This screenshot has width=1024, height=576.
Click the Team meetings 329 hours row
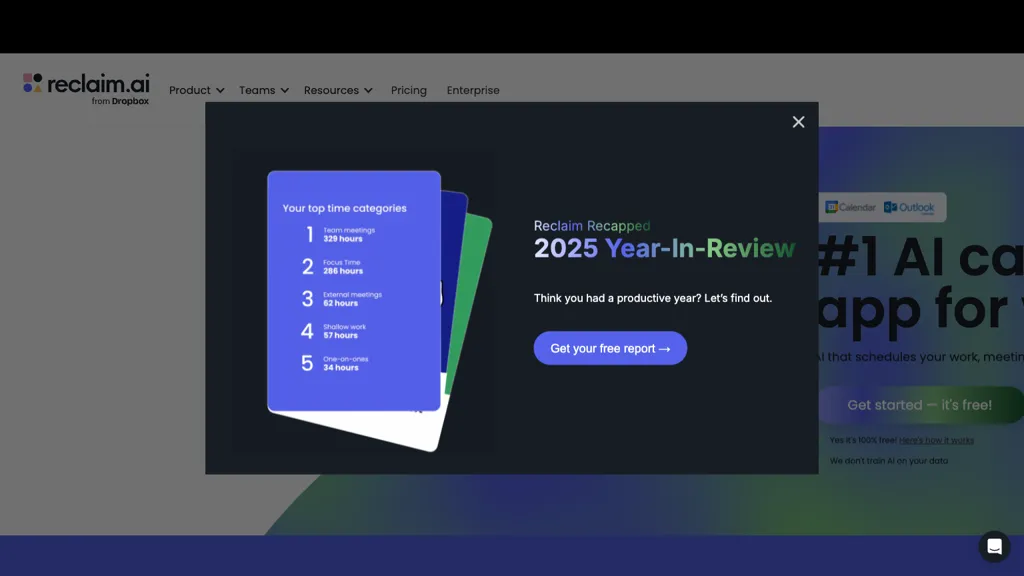[340, 234]
